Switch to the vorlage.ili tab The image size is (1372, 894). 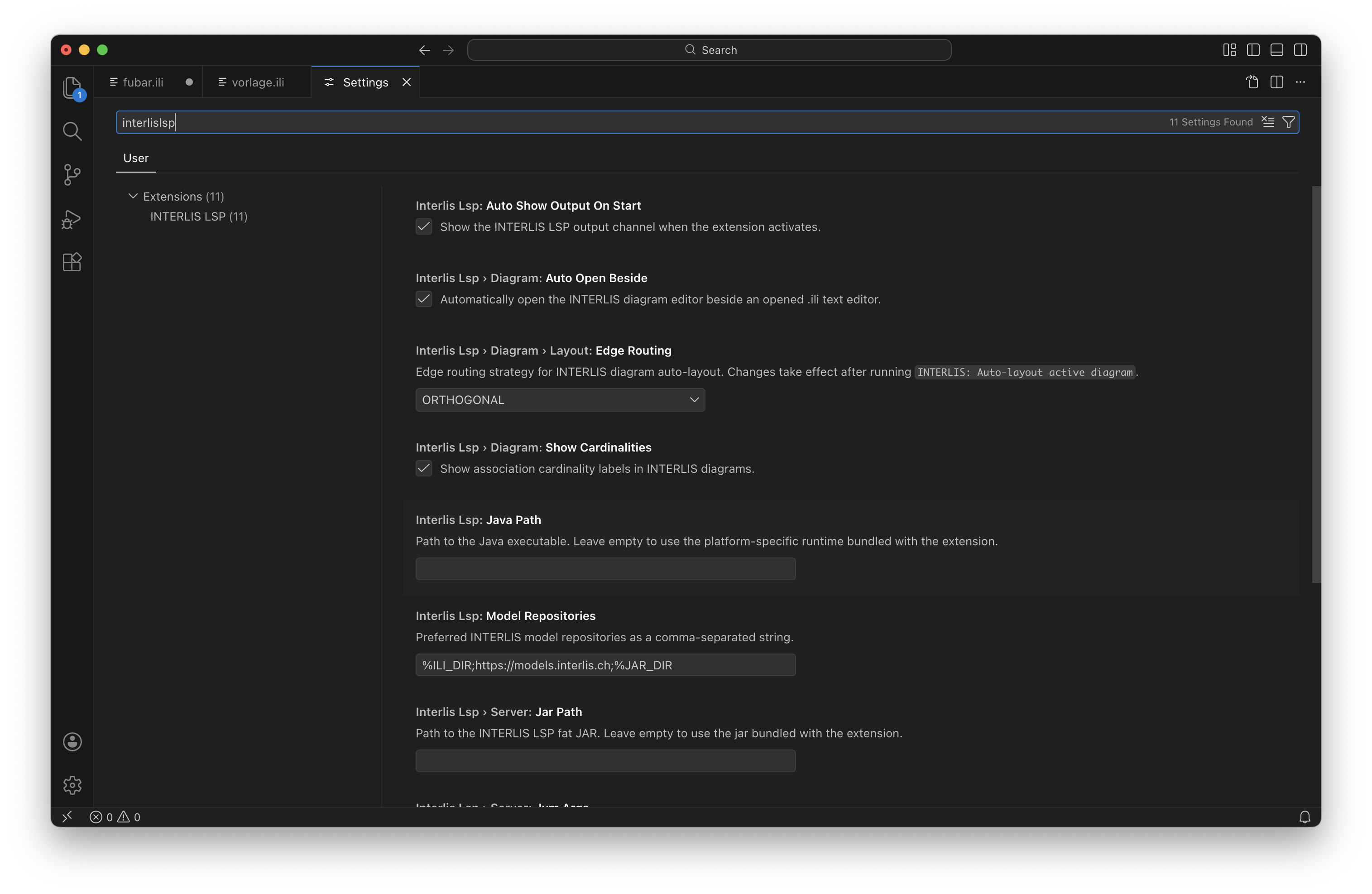[257, 82]
